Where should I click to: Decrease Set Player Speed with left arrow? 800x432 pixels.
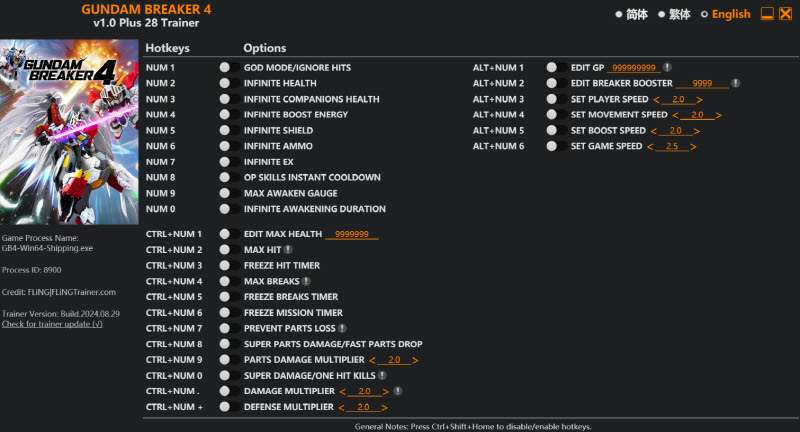click(x=656, y=99)
